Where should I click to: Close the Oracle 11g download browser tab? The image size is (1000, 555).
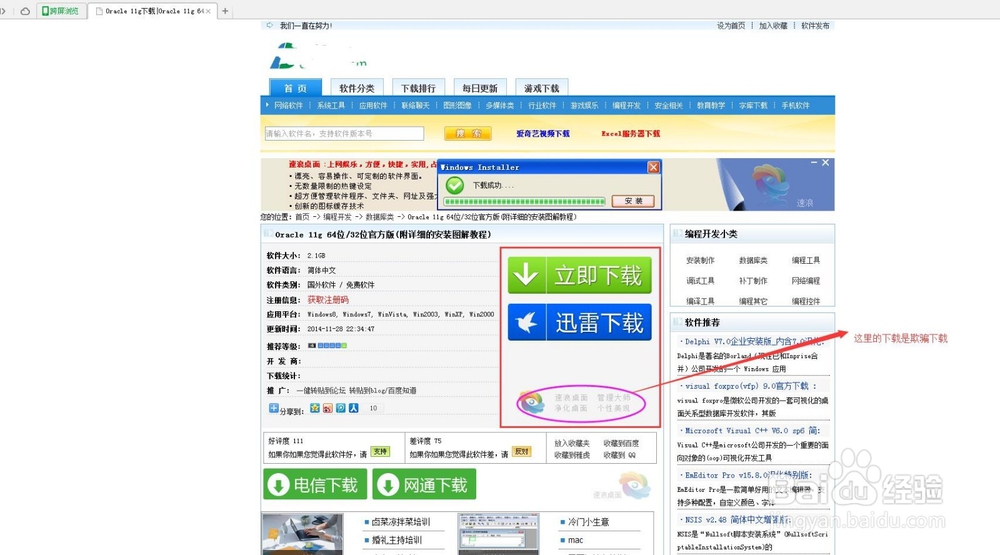[208, 11]
